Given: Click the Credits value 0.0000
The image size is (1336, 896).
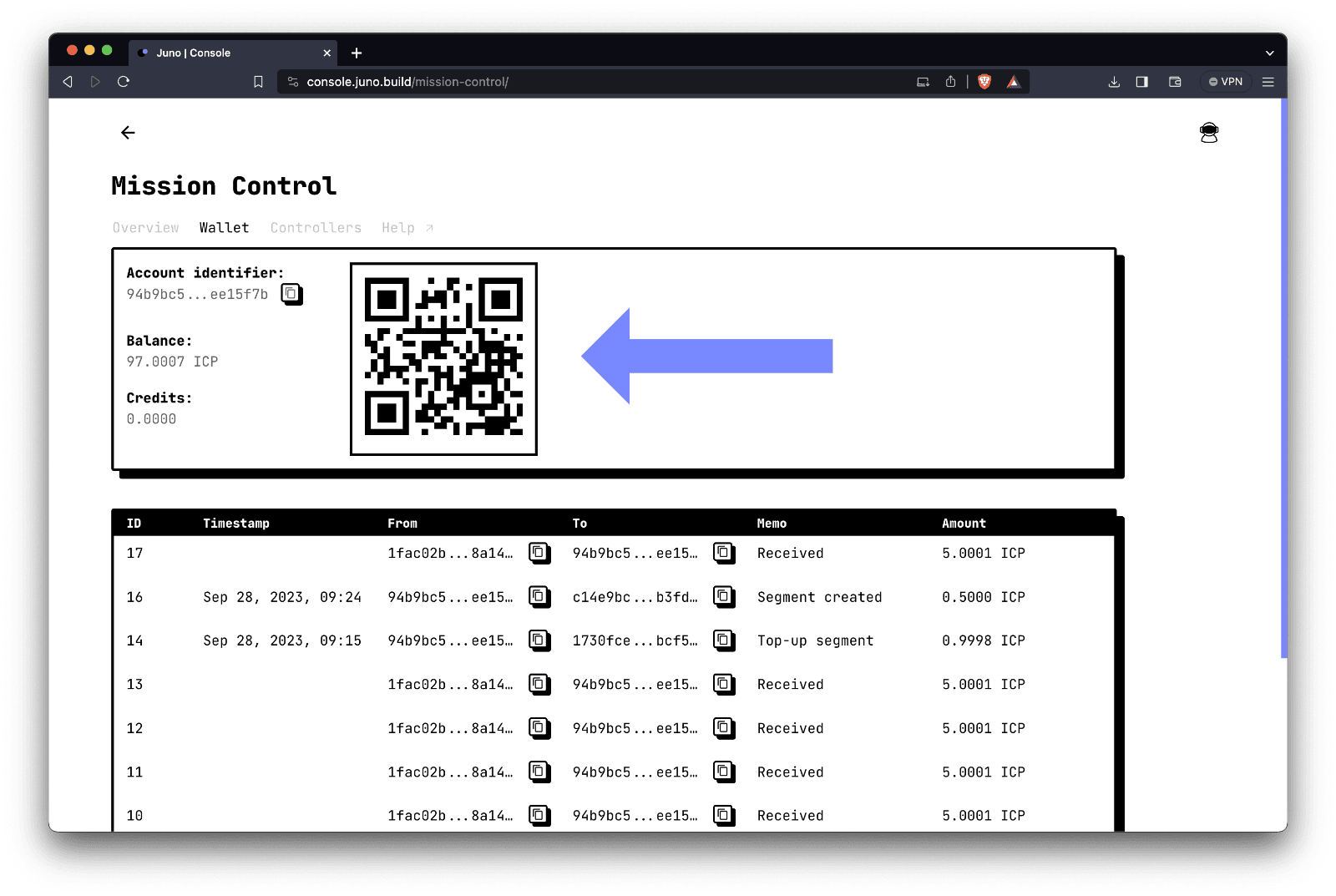Looking at the screenshot, I should click(x=151, y=419).
